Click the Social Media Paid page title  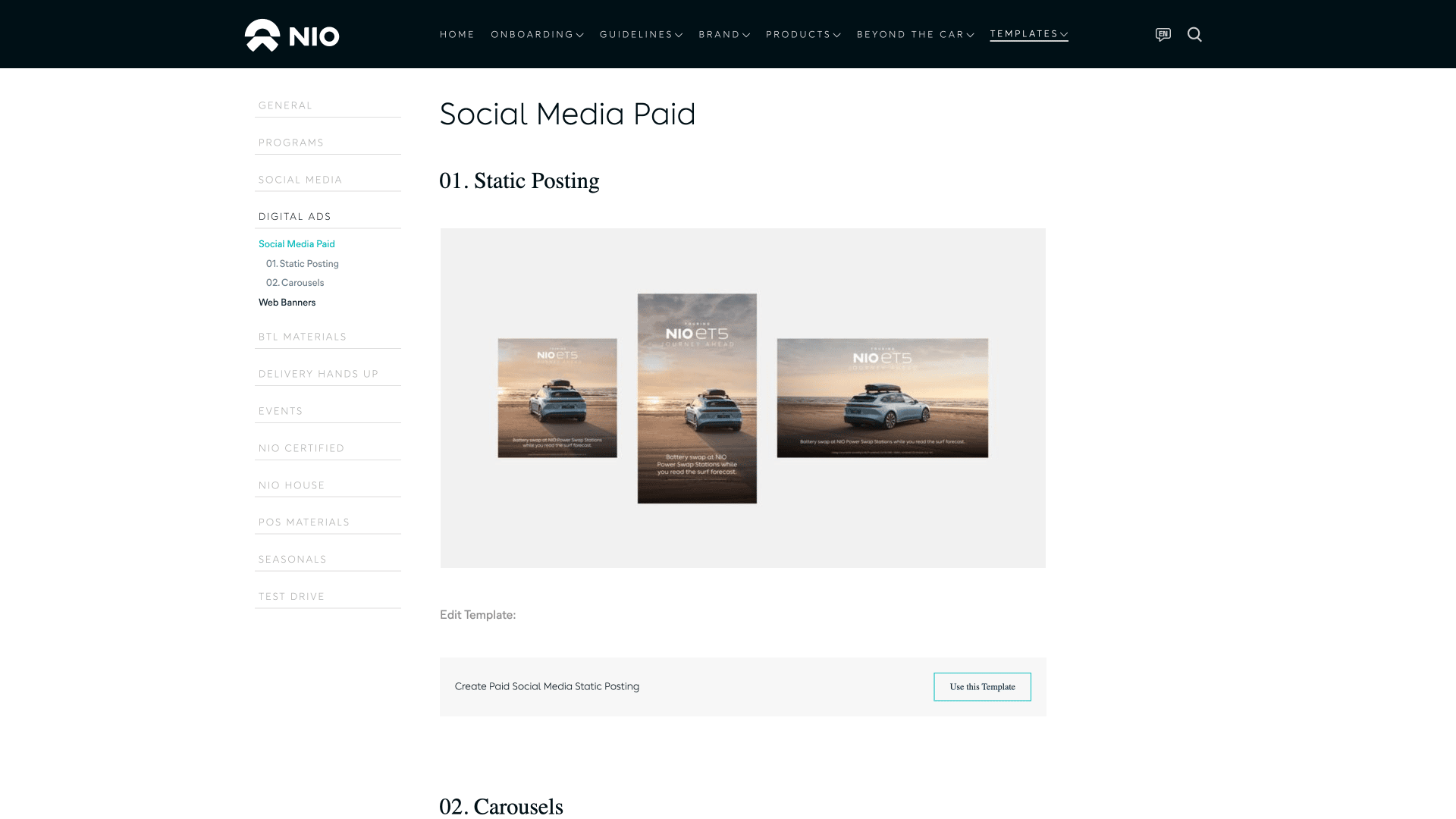567,115
